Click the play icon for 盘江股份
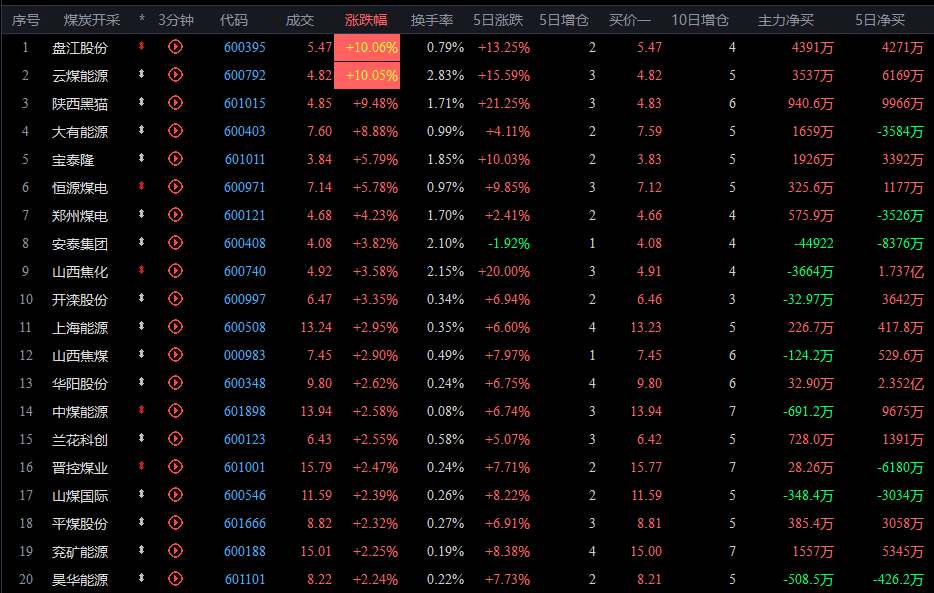The image size is (934, 593). coord(176,47)
